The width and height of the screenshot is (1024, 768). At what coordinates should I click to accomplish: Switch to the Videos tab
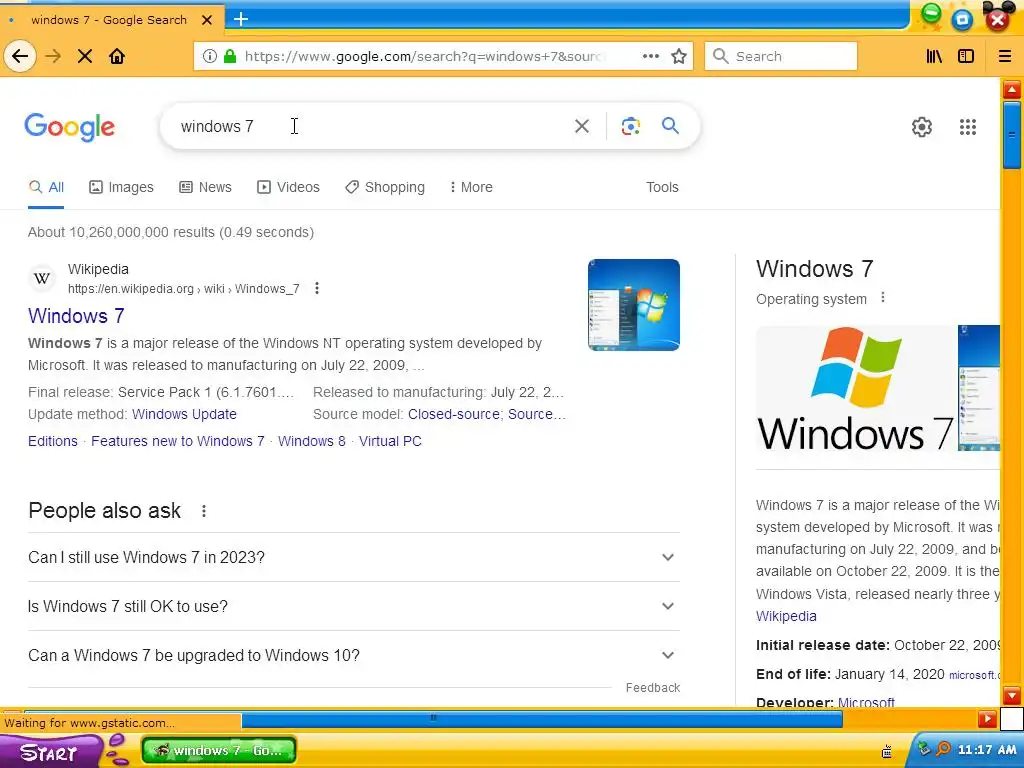click(289, 187)
